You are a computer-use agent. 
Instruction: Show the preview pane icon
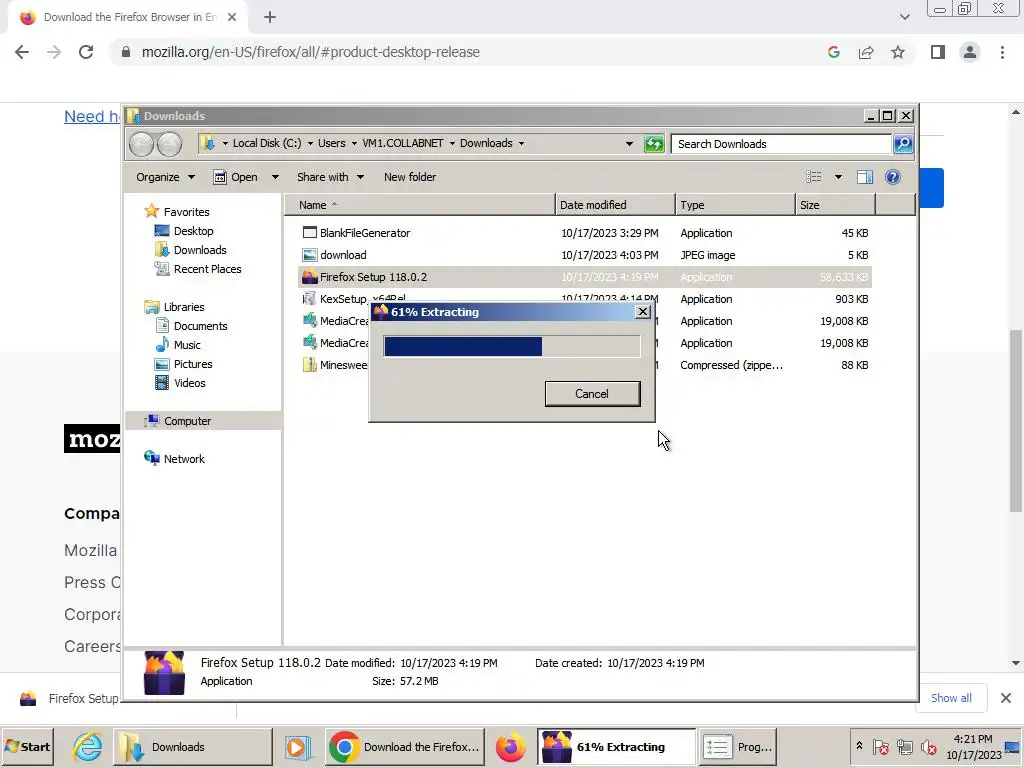click(865, 177)
